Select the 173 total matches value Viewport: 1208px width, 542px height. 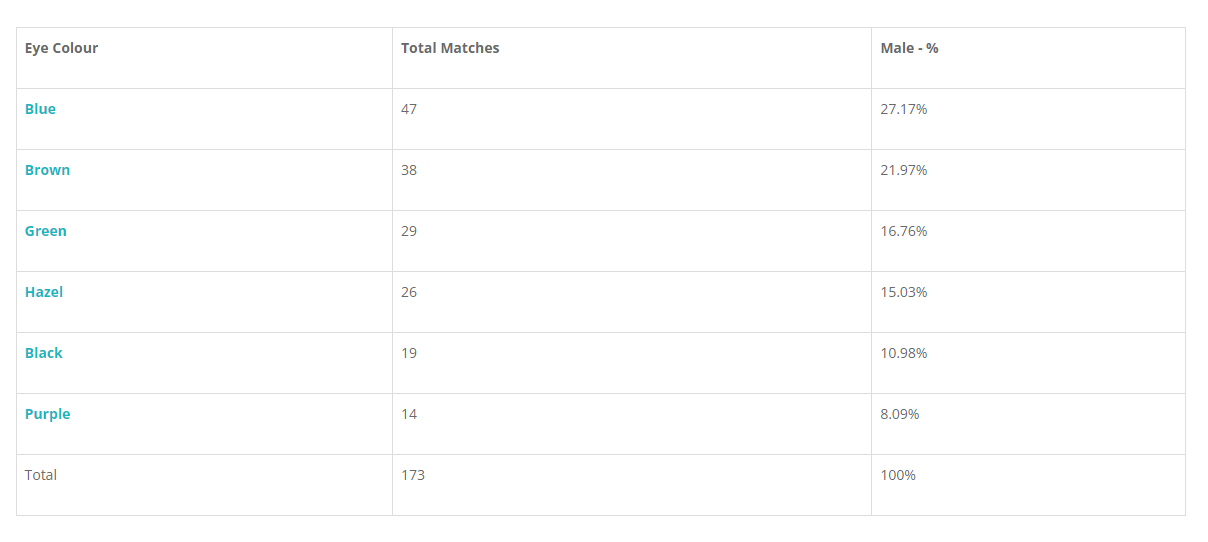(413, 475)
